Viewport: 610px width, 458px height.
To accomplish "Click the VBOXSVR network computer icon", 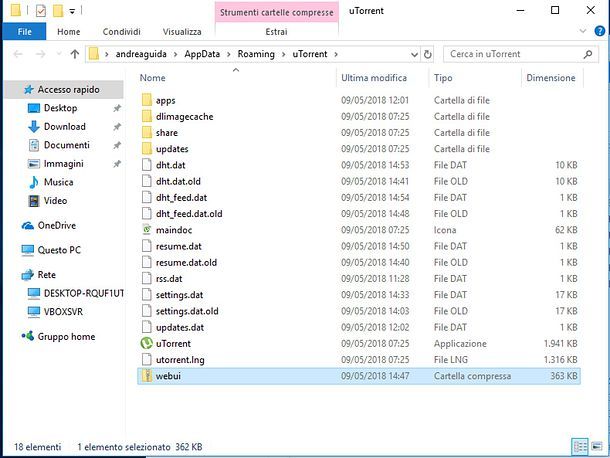I will [x=34, y=311].
